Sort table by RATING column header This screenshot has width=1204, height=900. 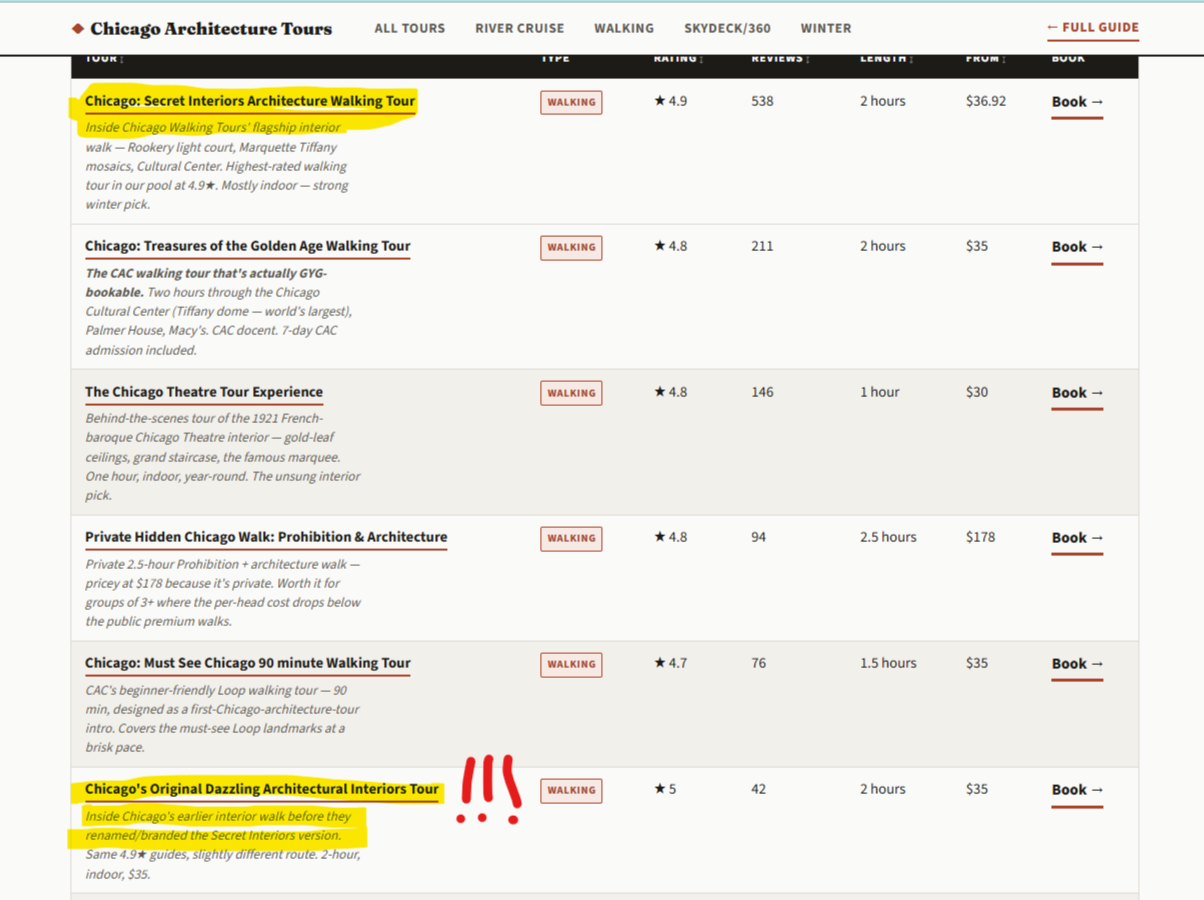(679, 59)
